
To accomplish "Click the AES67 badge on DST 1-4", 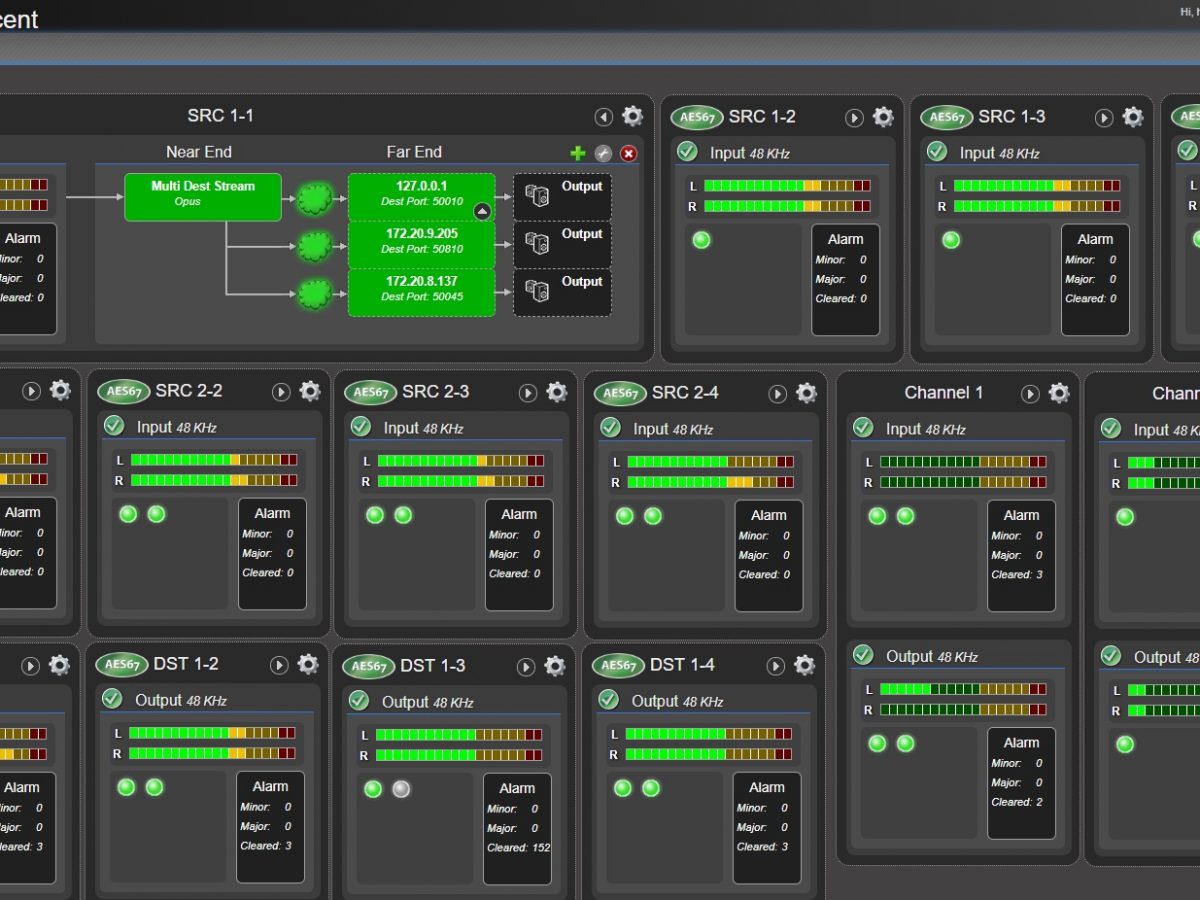I will 619,664.
